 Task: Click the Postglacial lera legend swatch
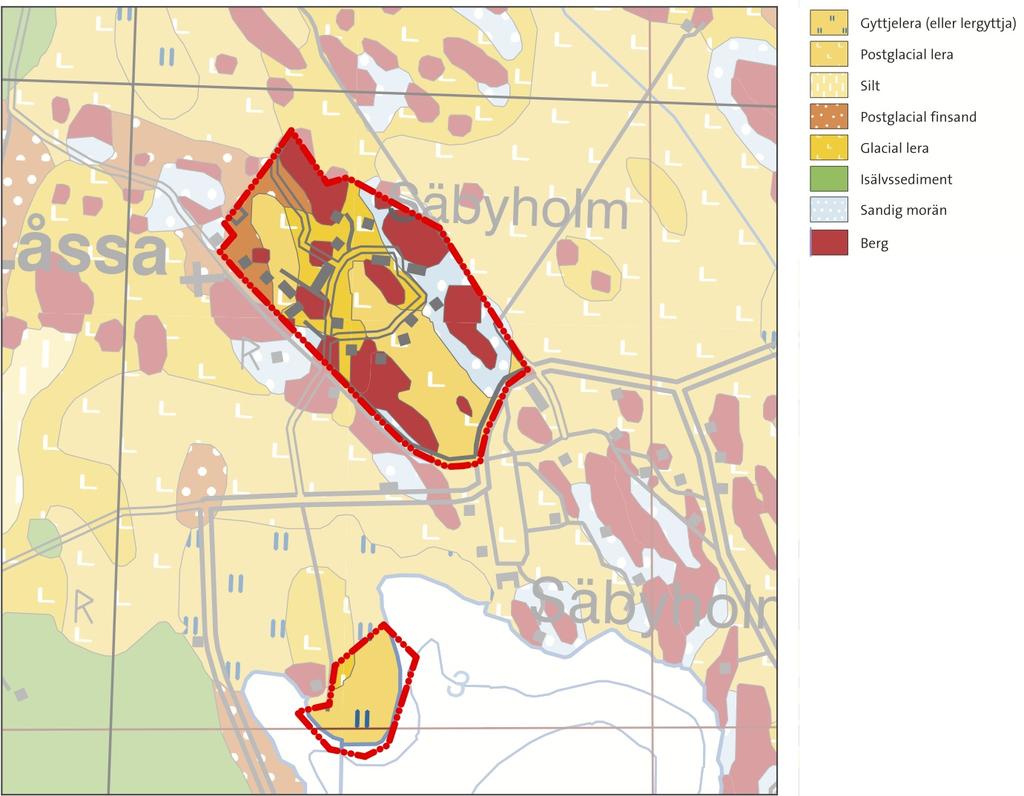pyautogui.click(x=829, y=54)
